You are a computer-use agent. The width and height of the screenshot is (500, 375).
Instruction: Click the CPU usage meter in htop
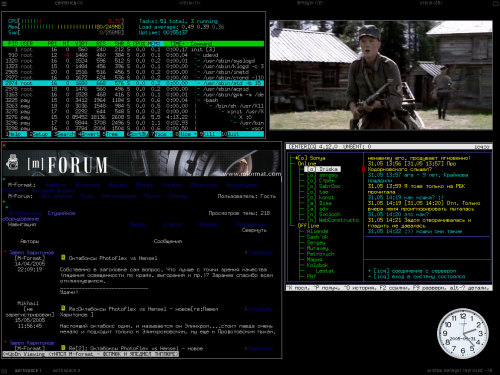click(x=66, y=21)
